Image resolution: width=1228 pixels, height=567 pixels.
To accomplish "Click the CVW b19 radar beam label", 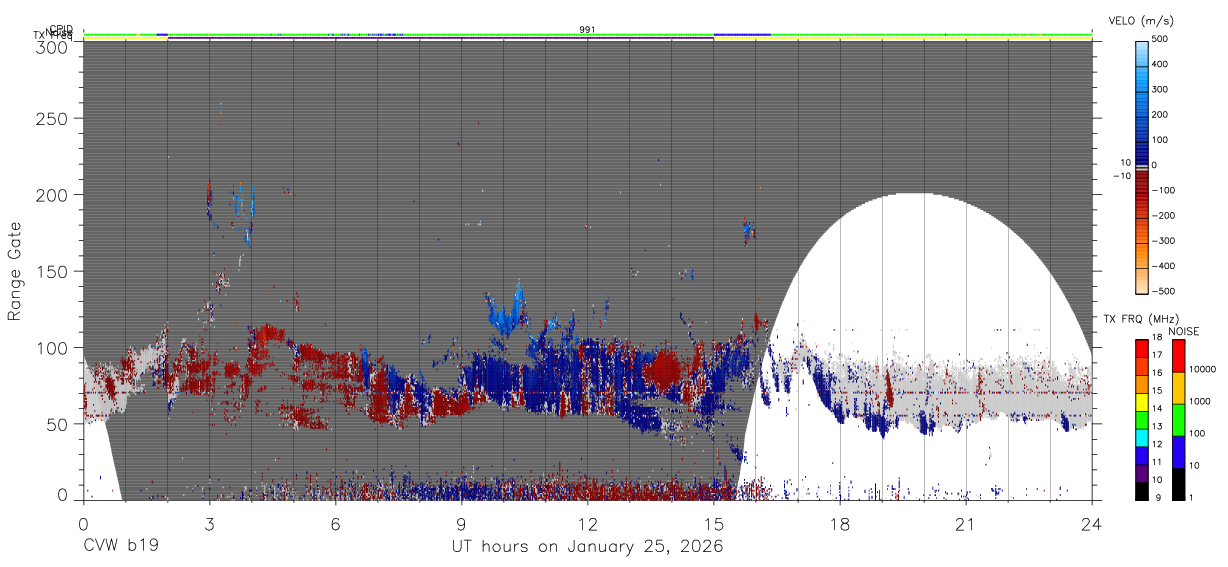I will (121, 547).
